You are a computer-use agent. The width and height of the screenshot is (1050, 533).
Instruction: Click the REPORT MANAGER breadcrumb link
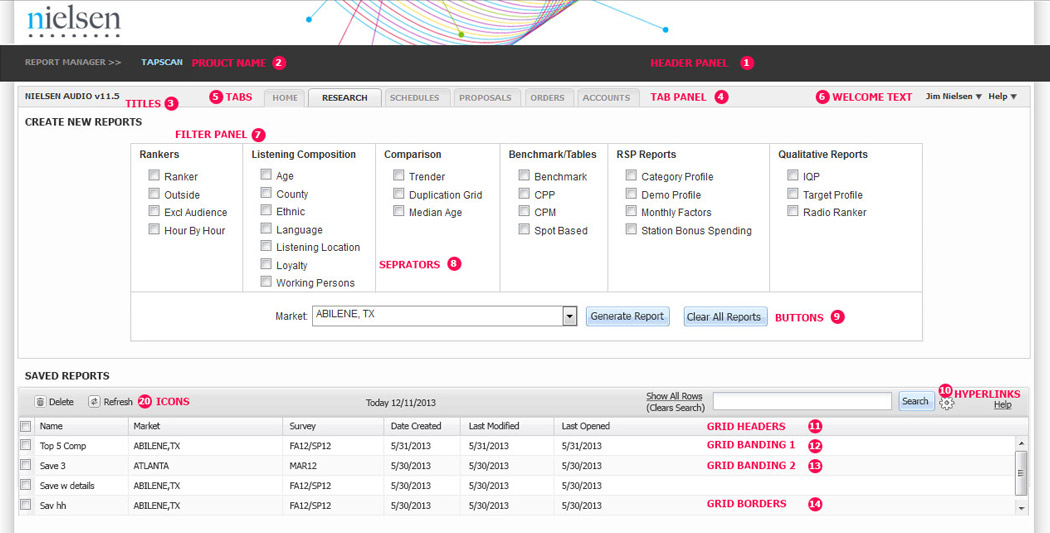pos(73,62)
